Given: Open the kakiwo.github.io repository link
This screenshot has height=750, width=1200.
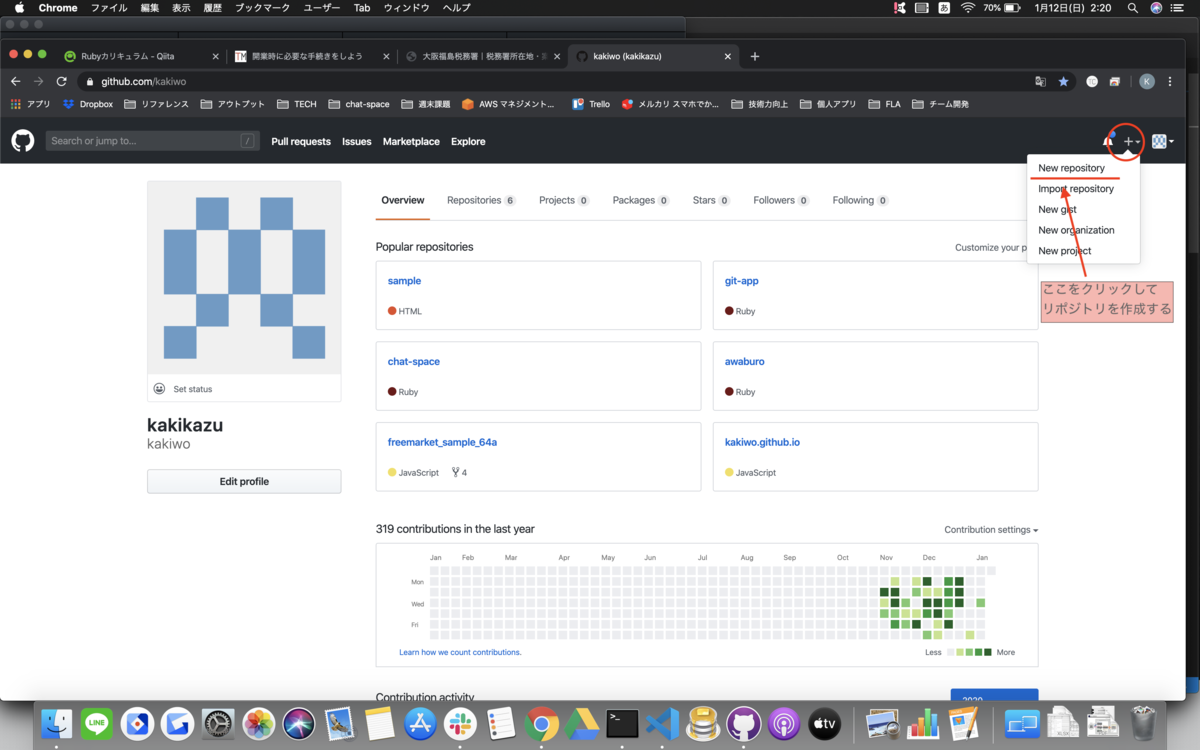Looking at the screenshot, I should click(762, 442).
